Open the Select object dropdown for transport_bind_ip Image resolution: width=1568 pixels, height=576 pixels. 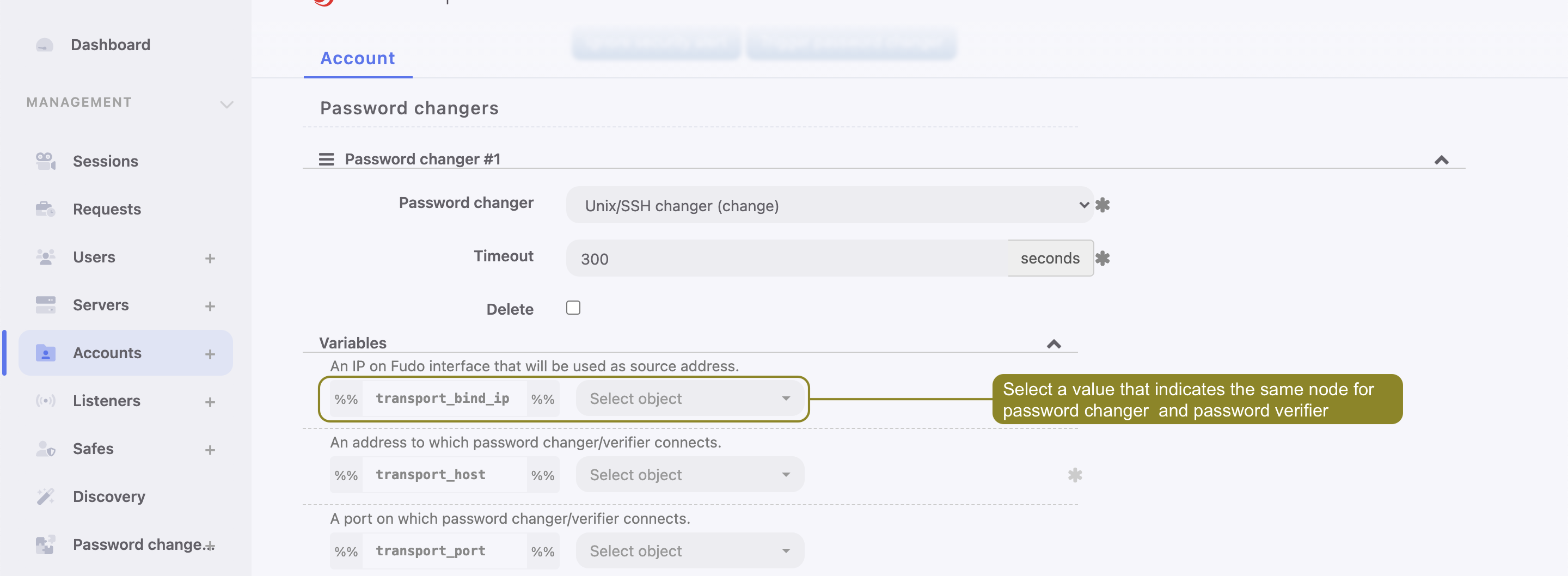click(689, 398)
